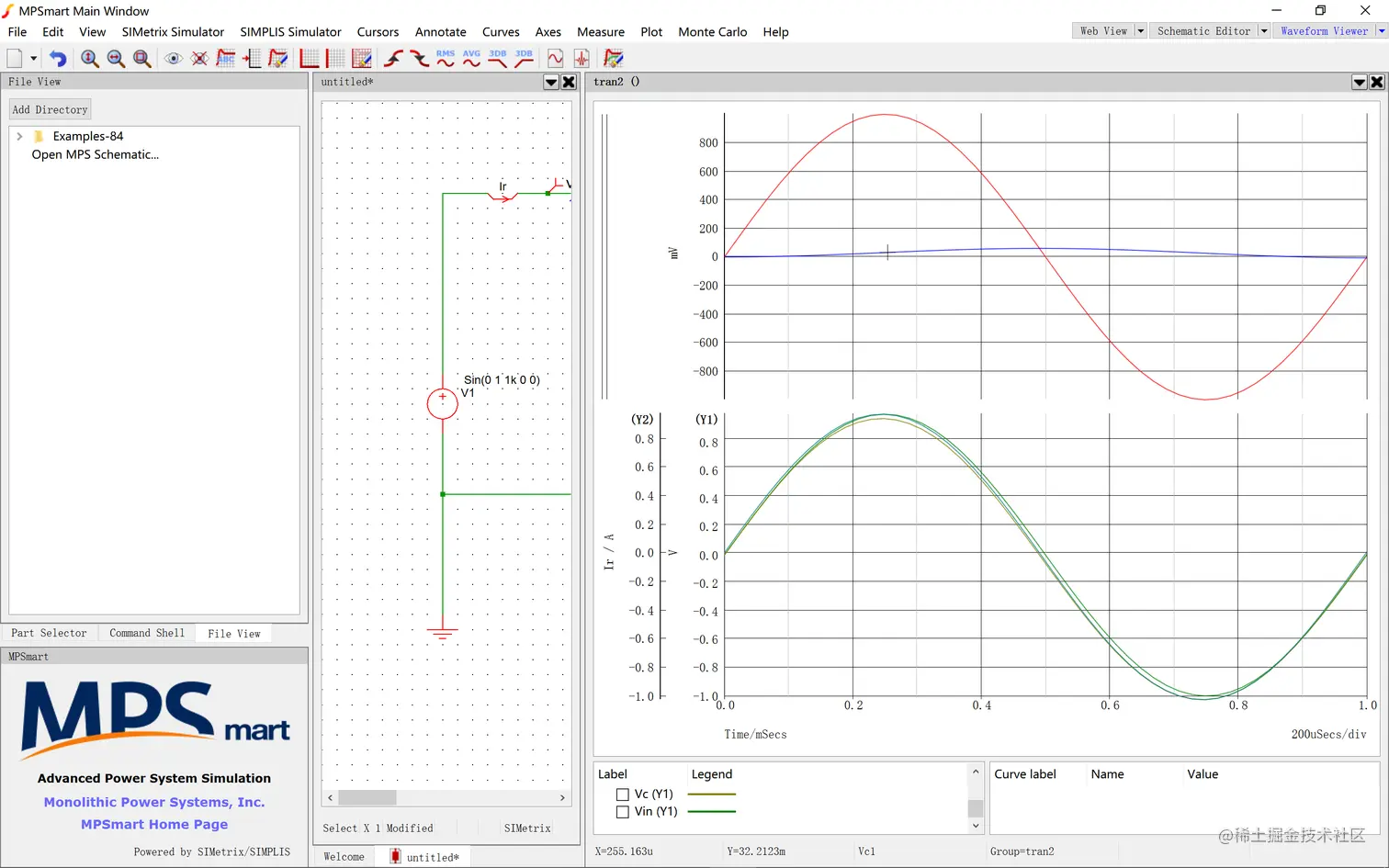
Task: Switch to the Command Shell tab
Action: click(x=147, y=633)
